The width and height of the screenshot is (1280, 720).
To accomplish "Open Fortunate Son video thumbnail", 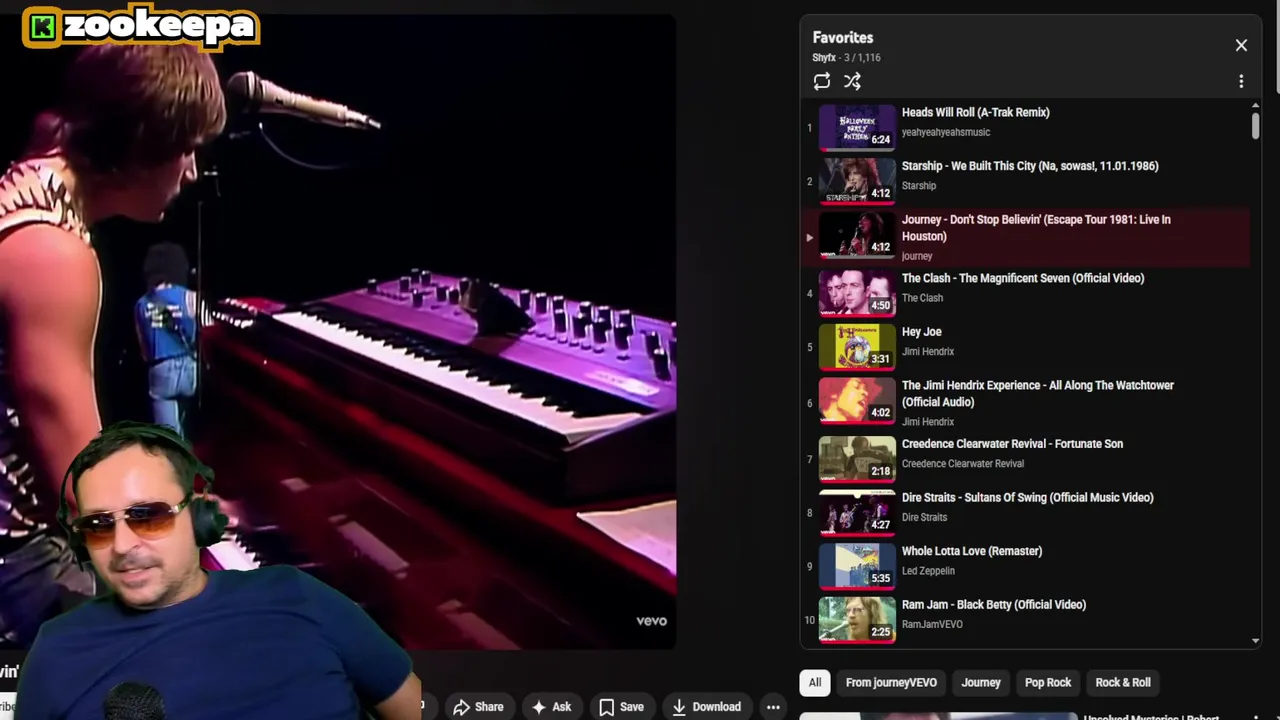I will pos(857,459).
